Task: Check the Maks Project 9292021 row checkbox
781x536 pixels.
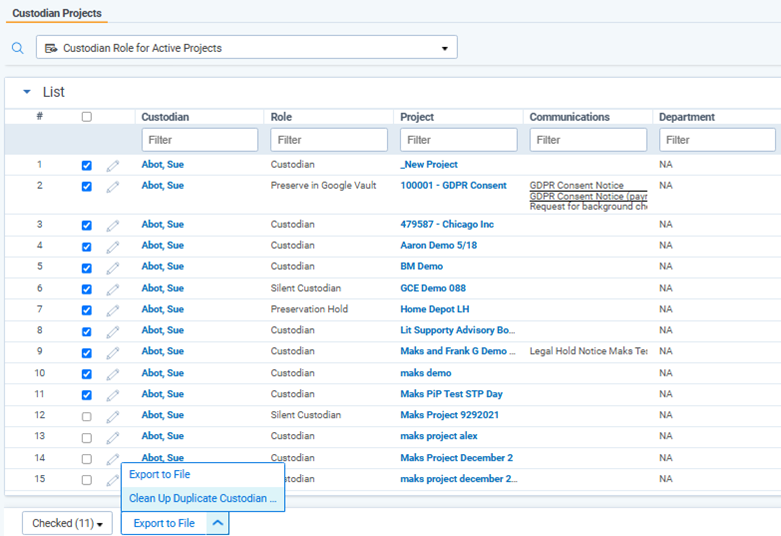Action: coord(87,416)
